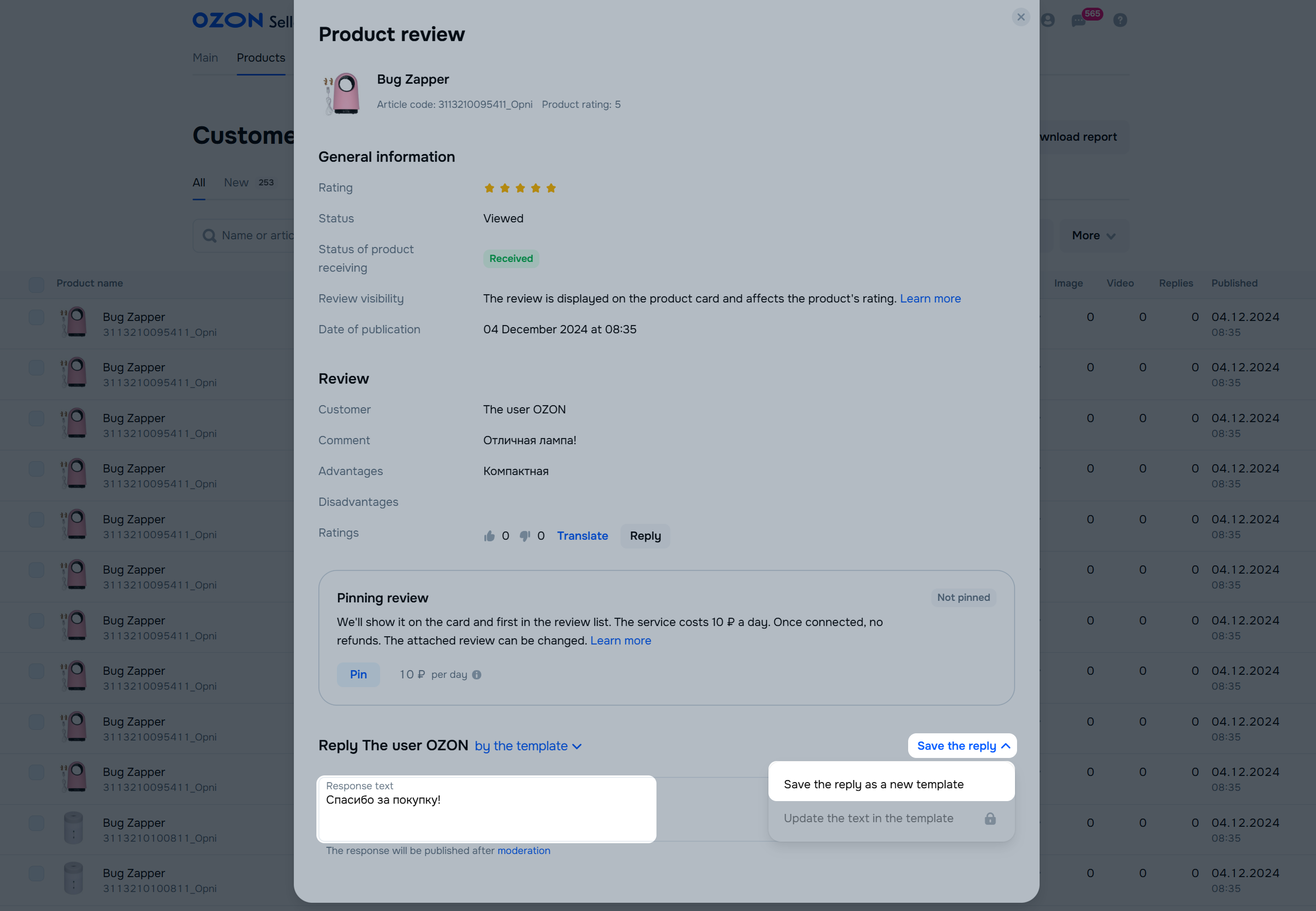Open the More filters dropdown

(1094, 236)
